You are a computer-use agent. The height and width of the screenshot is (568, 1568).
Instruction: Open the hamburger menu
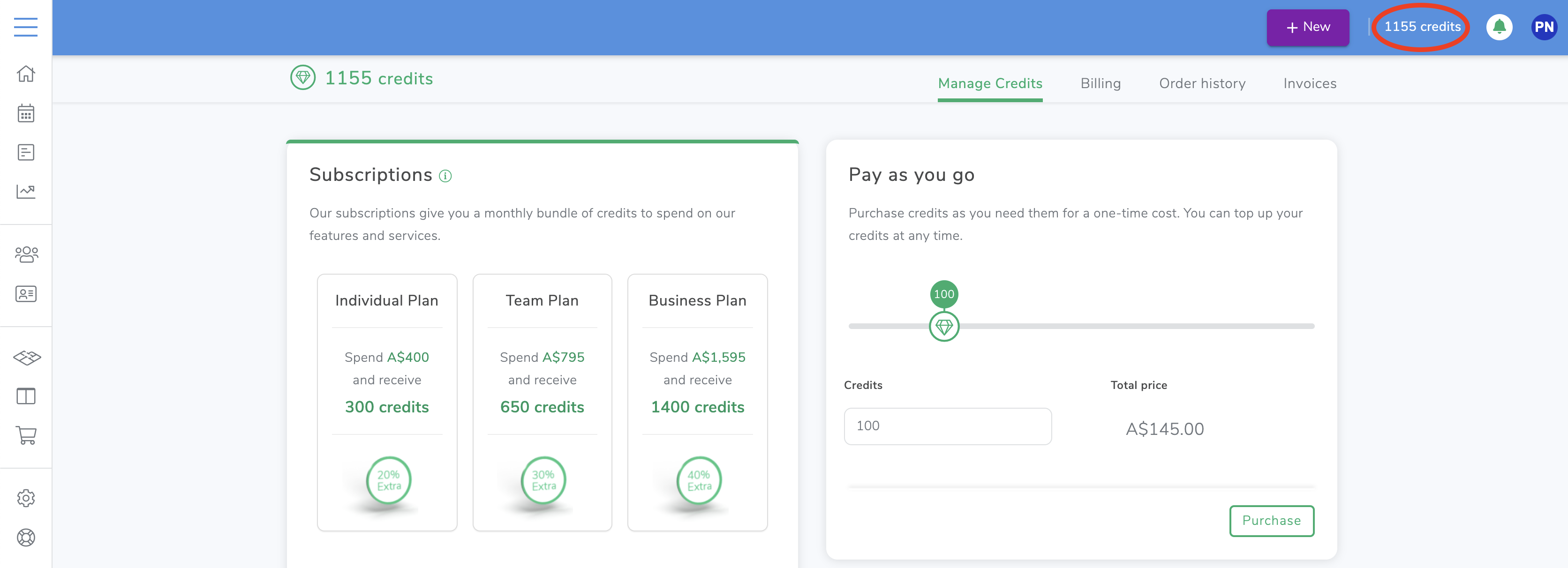(26, 27)
